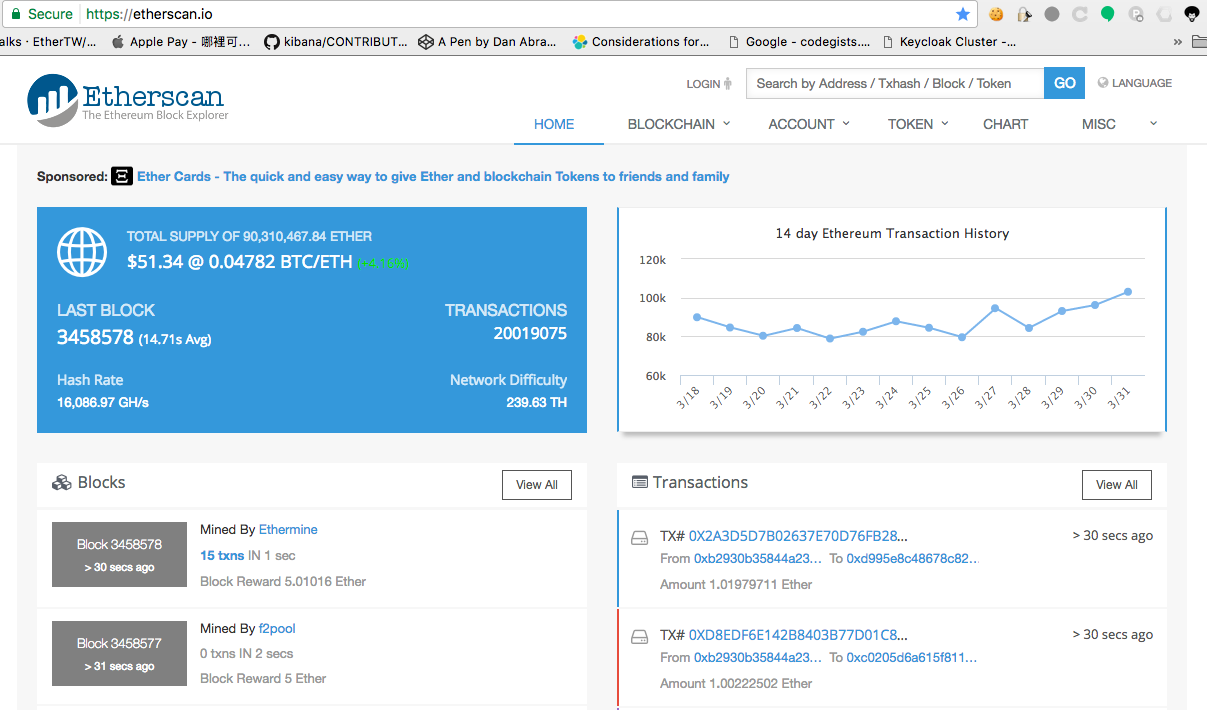Focus the address/txhash search field

(x=895, y=83)
